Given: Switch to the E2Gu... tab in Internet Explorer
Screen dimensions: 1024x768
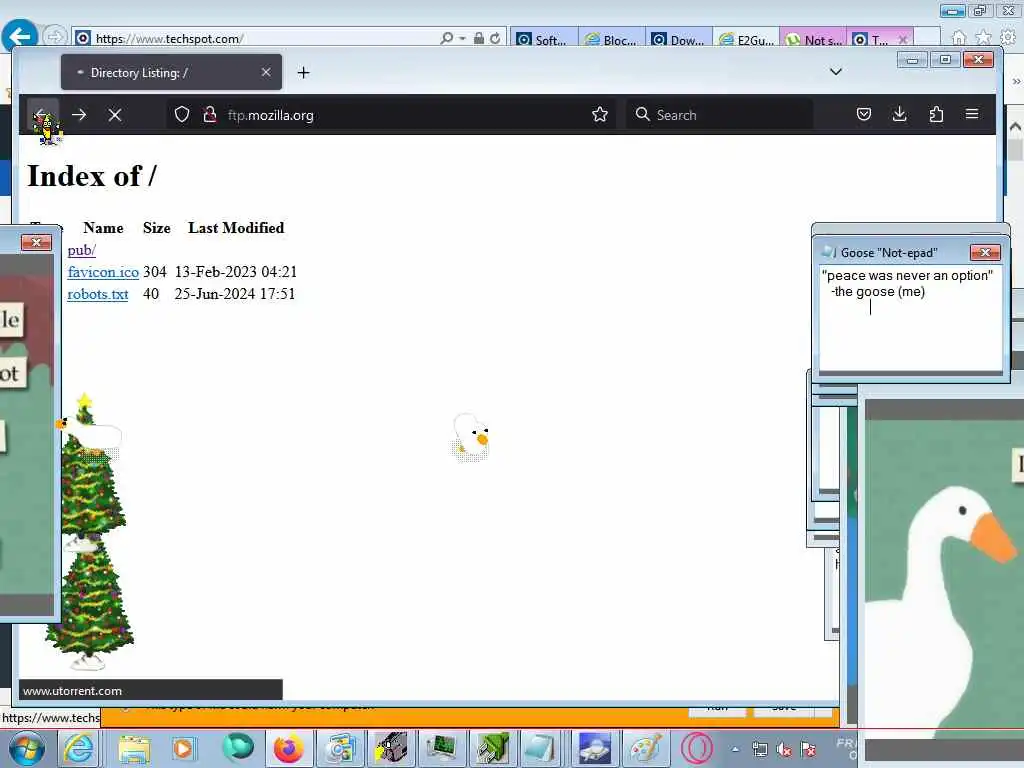Looking at the screenshot, I should [748, 39].
